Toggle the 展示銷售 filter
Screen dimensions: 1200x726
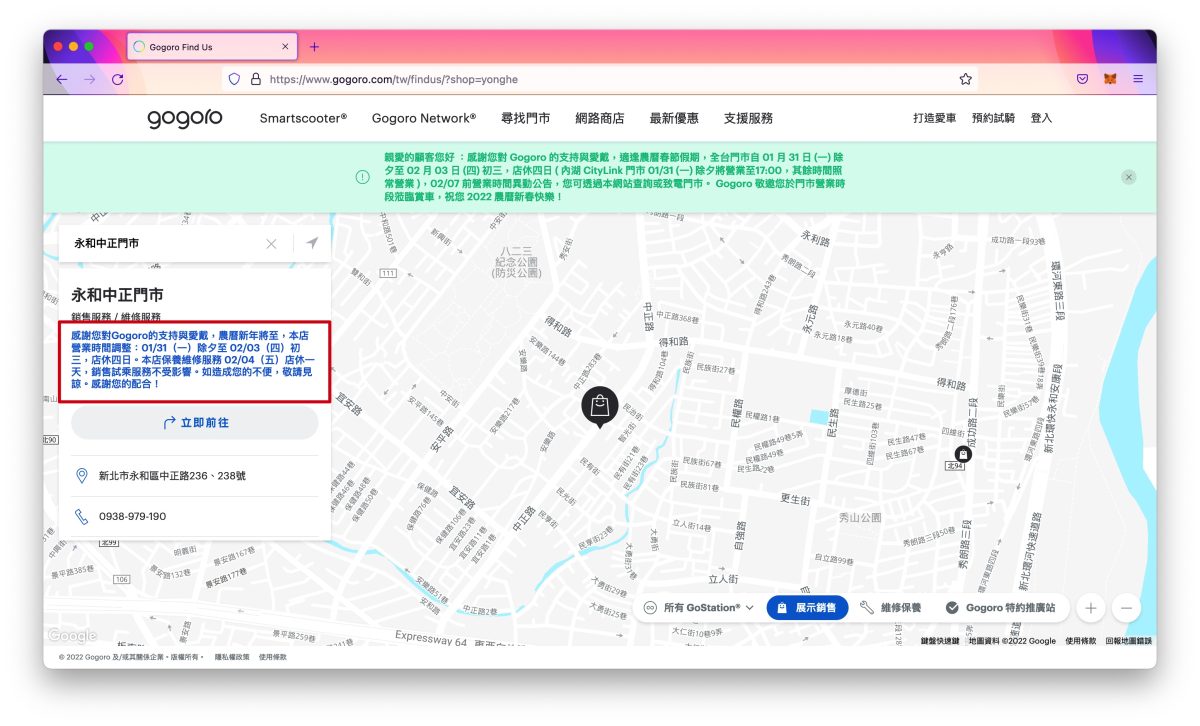(x=808, y=607)
